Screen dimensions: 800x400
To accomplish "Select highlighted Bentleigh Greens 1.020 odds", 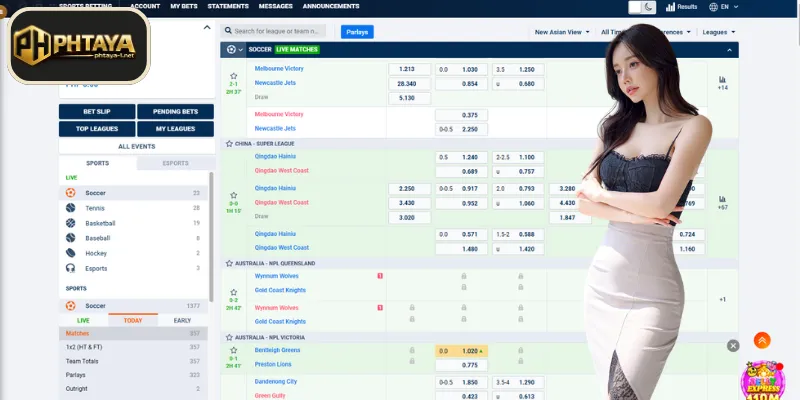I will [x=461, y=351].
